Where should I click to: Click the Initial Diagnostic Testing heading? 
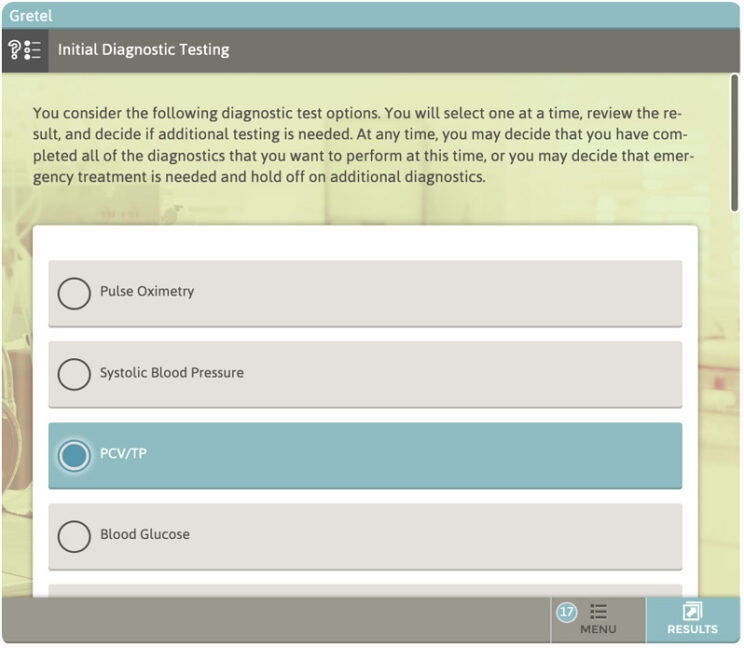click(x=143, y=49)
